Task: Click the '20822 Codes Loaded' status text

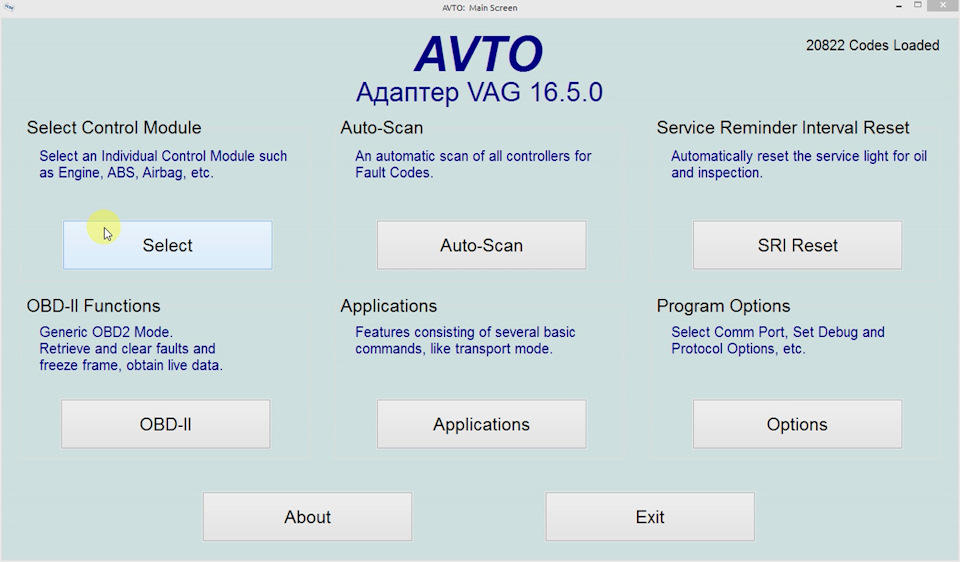Action: click(x=872, y=45)
